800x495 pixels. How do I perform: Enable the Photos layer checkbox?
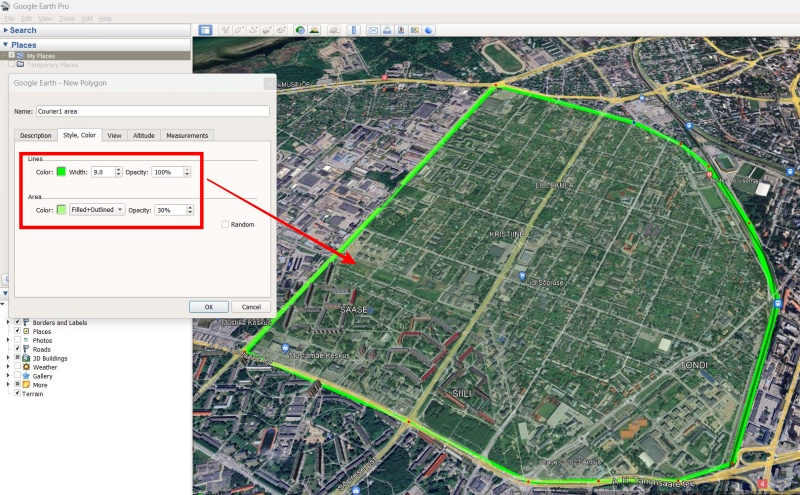click(18, 340)
